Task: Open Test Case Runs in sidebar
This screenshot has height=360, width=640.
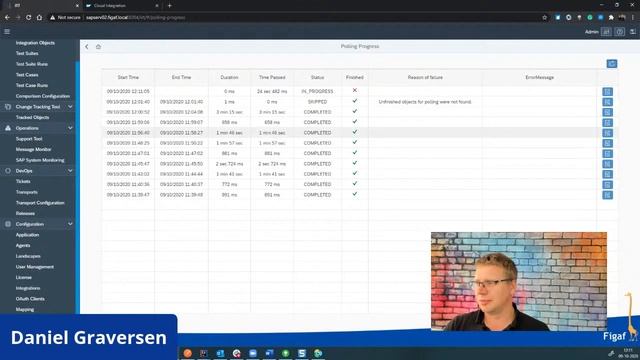Action: coord(32,85)
